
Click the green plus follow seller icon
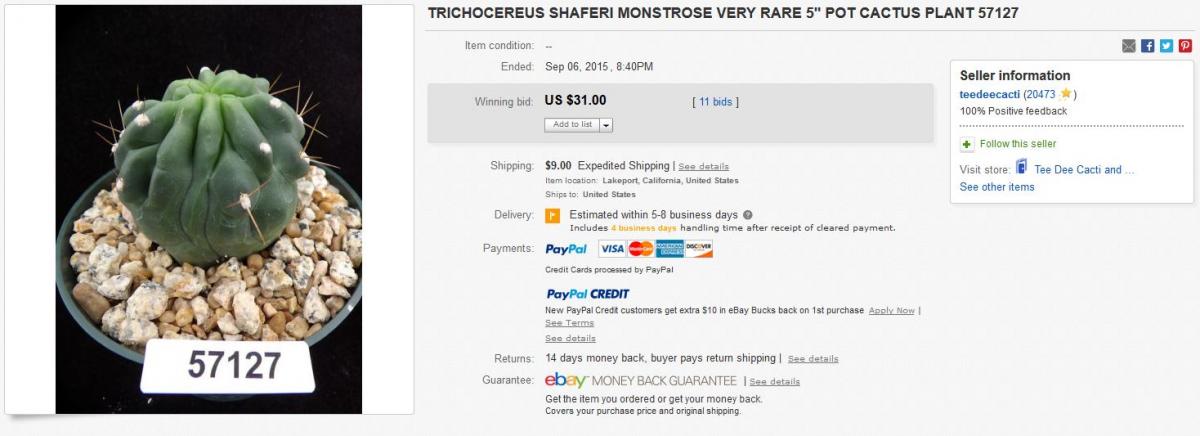(x=967, y=144)
